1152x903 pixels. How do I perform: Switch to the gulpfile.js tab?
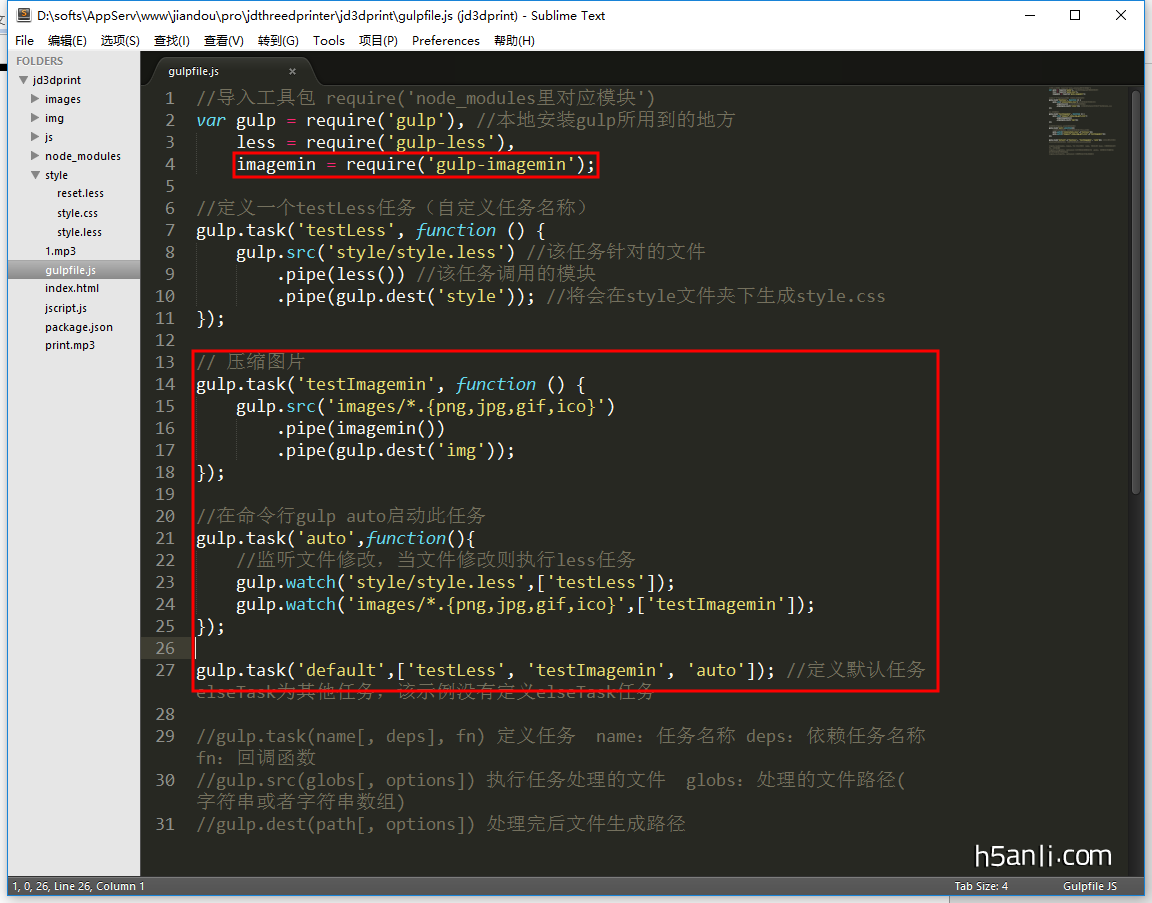[x=193, y=71]
